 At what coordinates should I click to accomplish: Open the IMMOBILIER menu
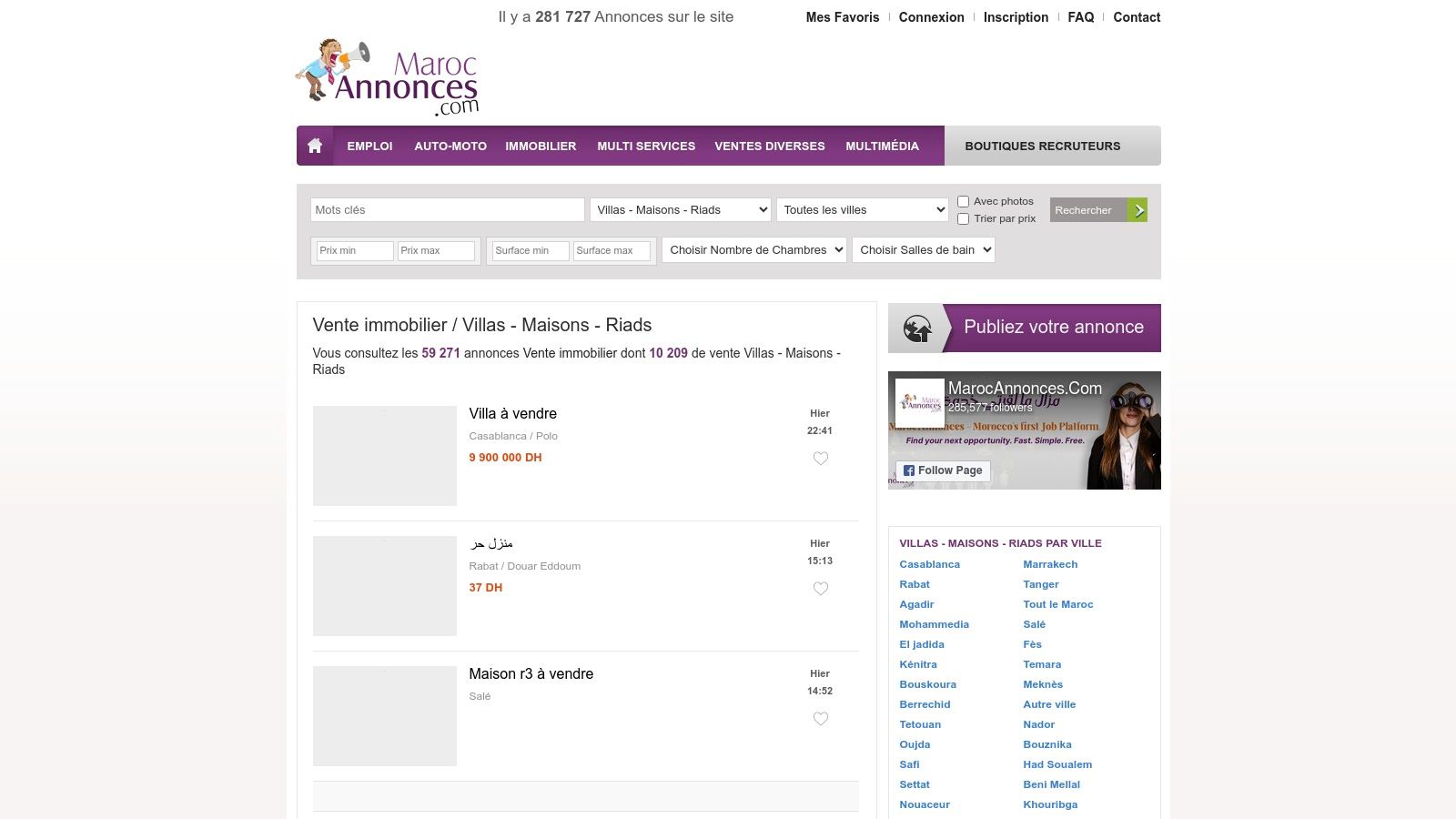541,146
